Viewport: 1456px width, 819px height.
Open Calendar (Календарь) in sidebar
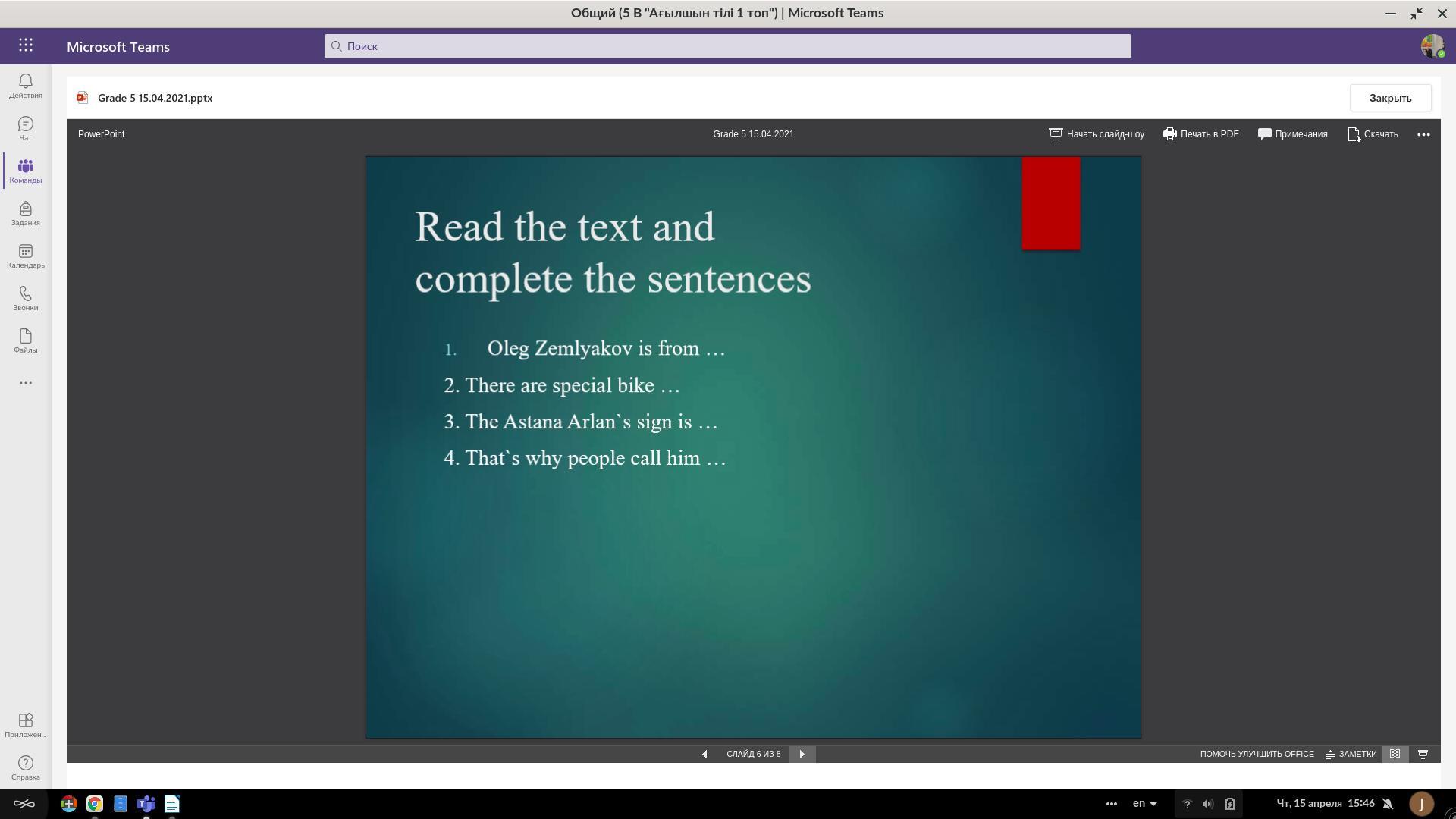click(x=25, y=256)
